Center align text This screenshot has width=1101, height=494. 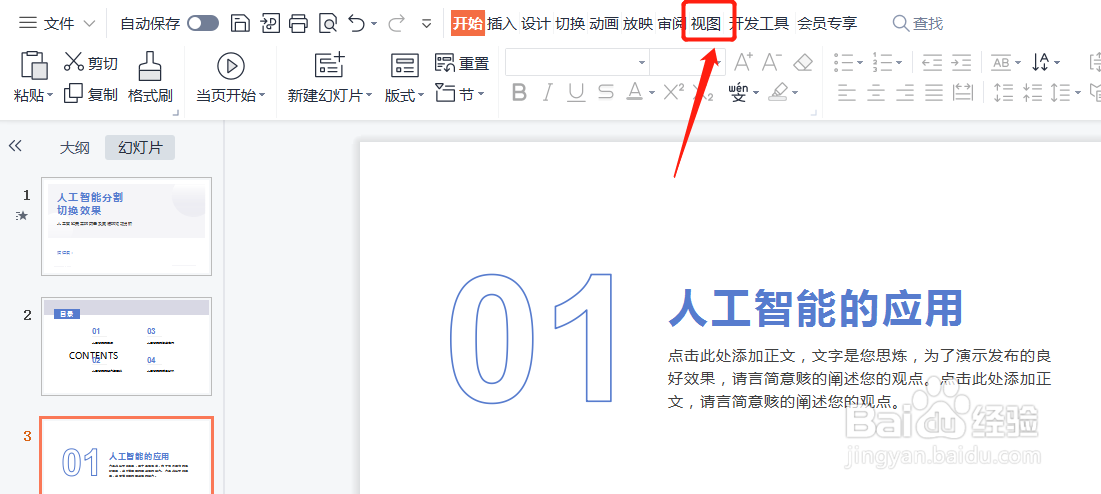click(x=876, y=92)
